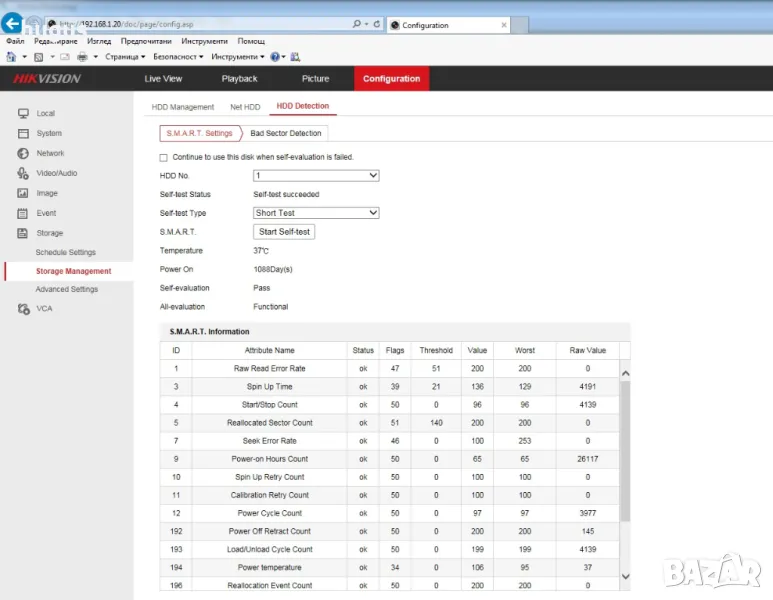The image size is (773, 600).
Task: Click the Storage disk icon
Action: pos(23,233)
